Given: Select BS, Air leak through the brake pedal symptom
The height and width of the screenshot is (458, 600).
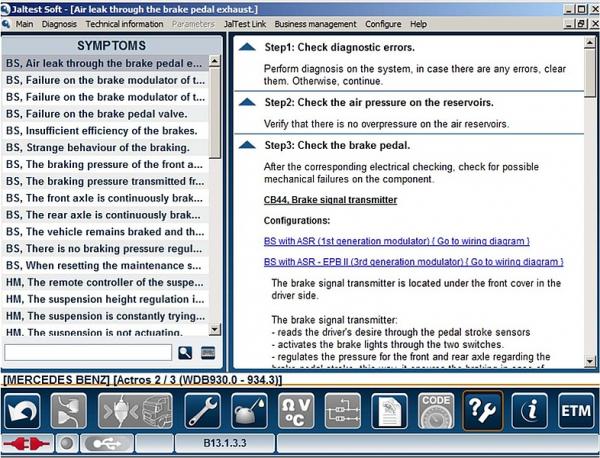Looking at the screenshot, I should click(x=105, y=63).
